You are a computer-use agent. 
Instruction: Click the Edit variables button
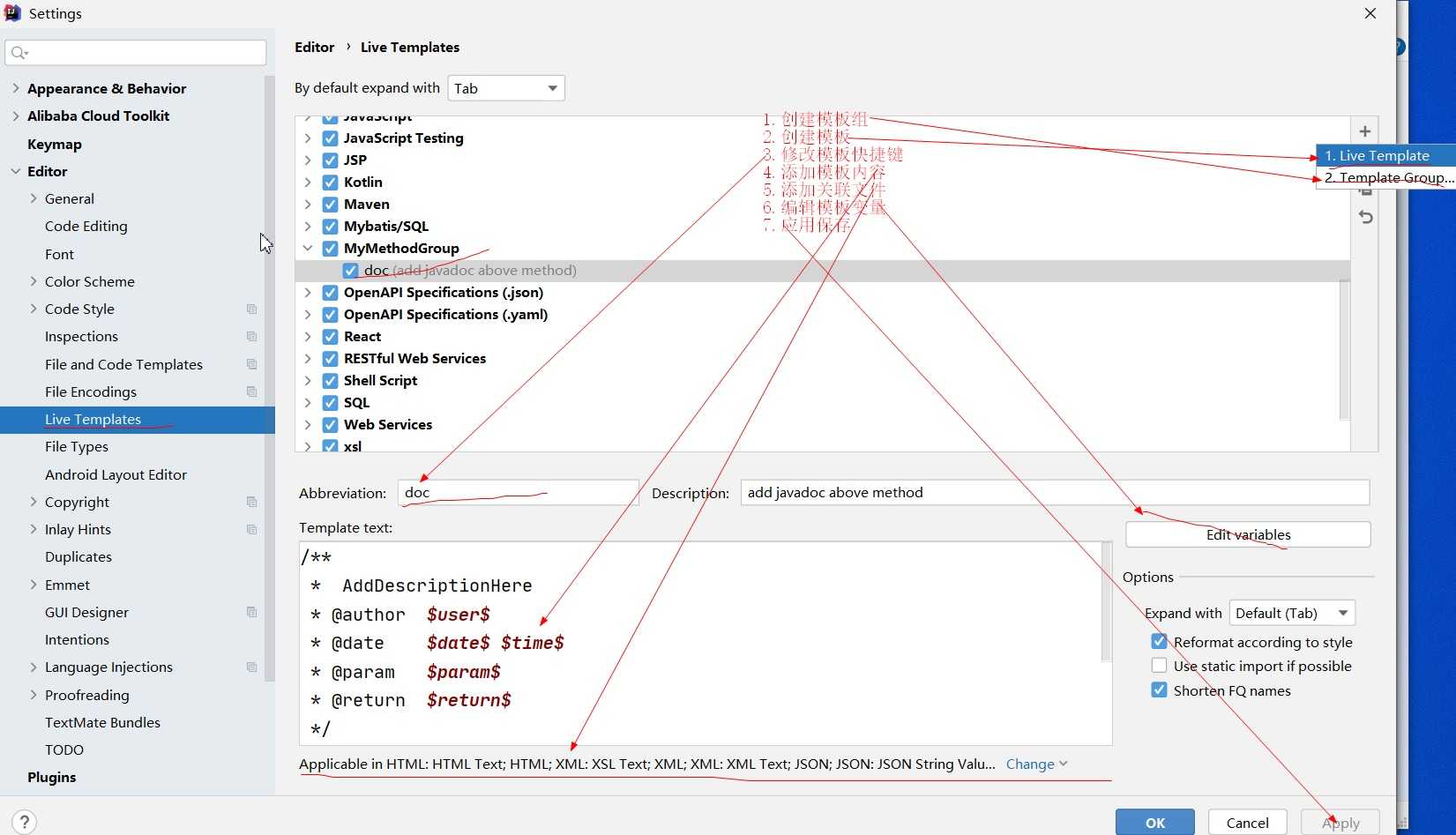(x=1248, y=534)
